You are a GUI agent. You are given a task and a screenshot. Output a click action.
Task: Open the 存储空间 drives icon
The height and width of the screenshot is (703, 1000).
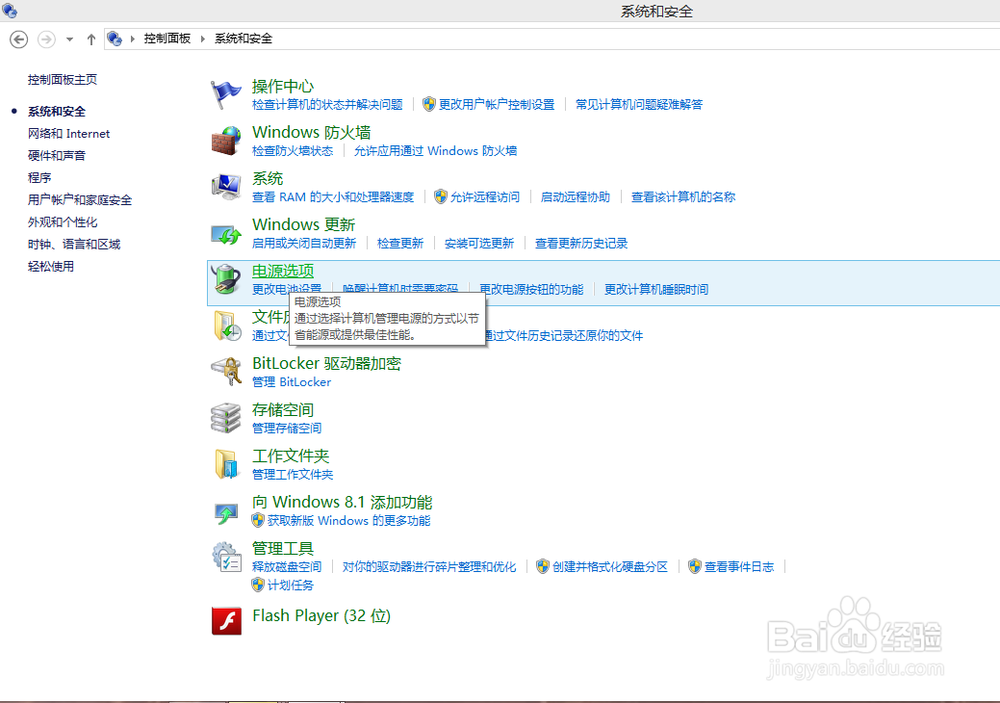tap(226, 418)
